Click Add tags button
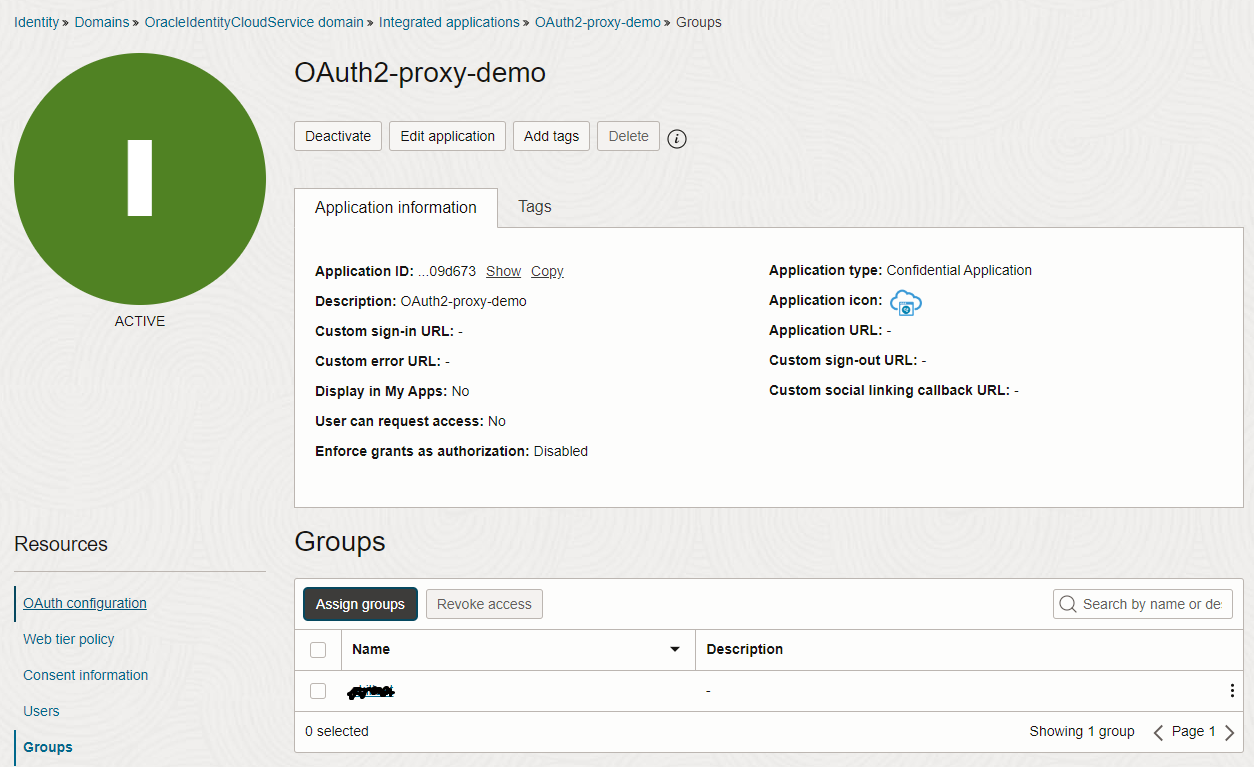Image resolution: width=1254 pixels, height=767 pixels. 552,136
